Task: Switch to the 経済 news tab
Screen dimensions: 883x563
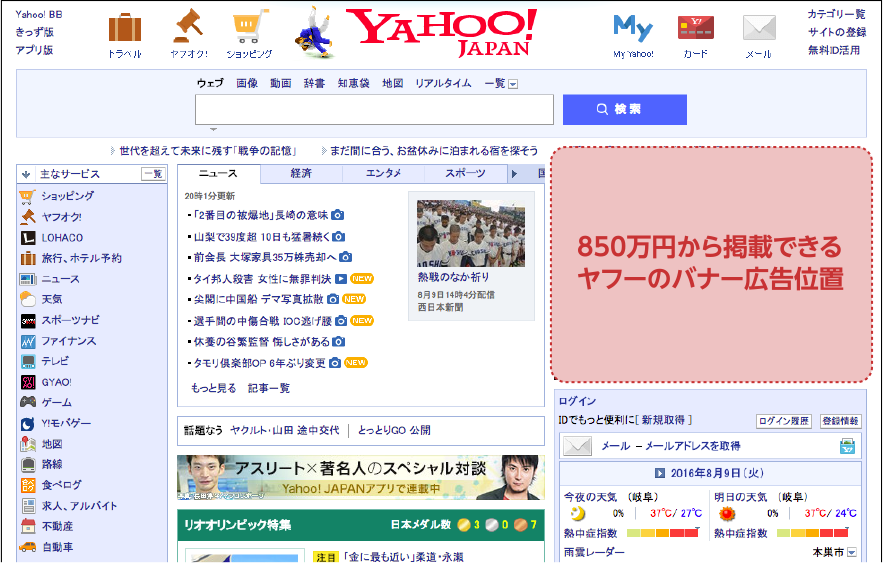Action: [x=301, y=173]
